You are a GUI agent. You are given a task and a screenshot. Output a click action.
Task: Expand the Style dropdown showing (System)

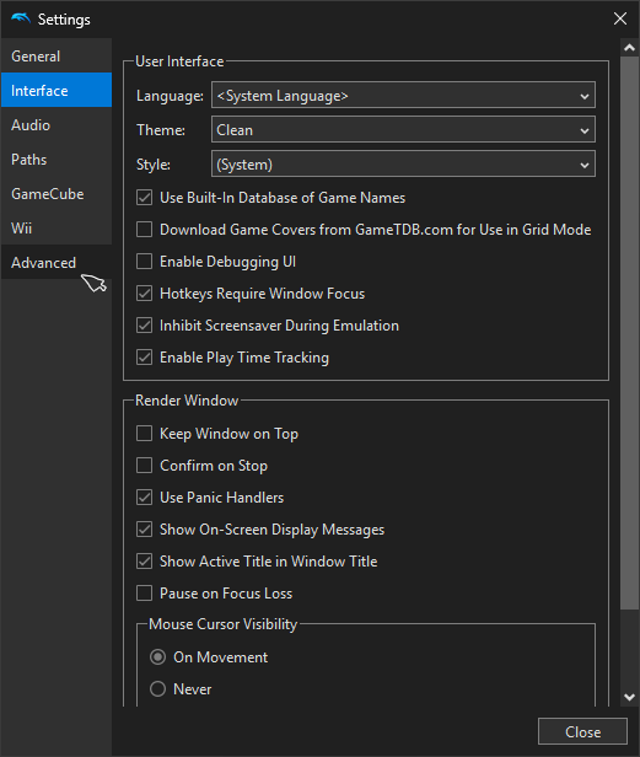pos(403,164)
